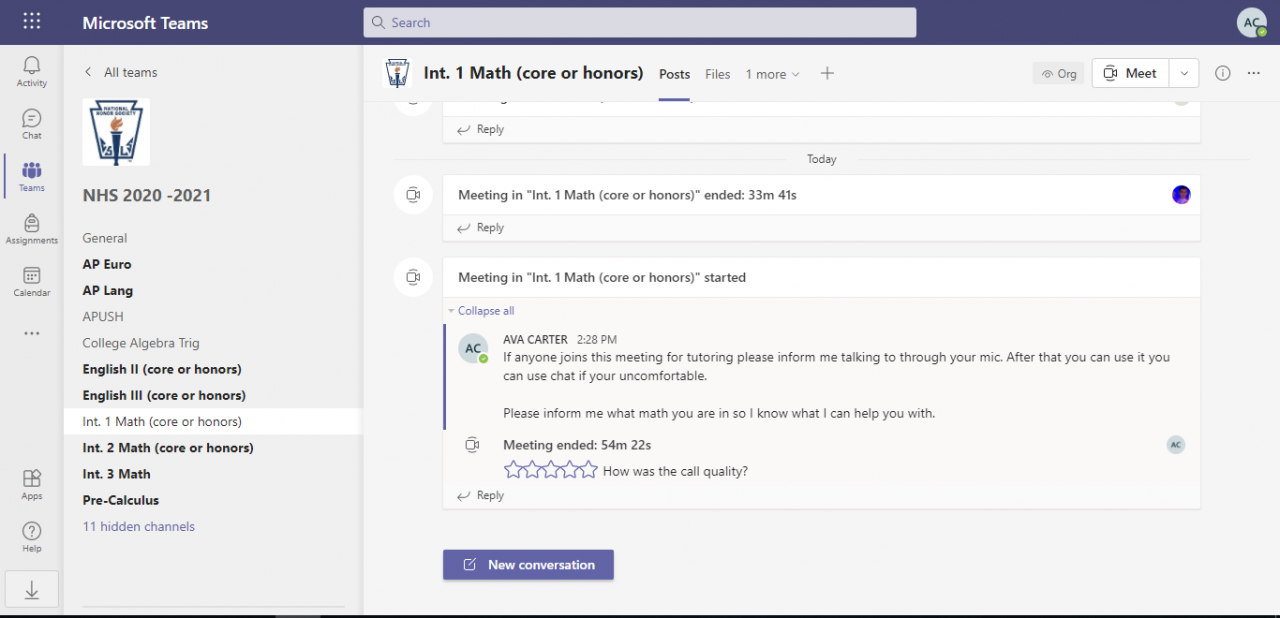Click the user profile avatar AC top right
This screenshot has width=1280, height=618.
[1252, 22]
